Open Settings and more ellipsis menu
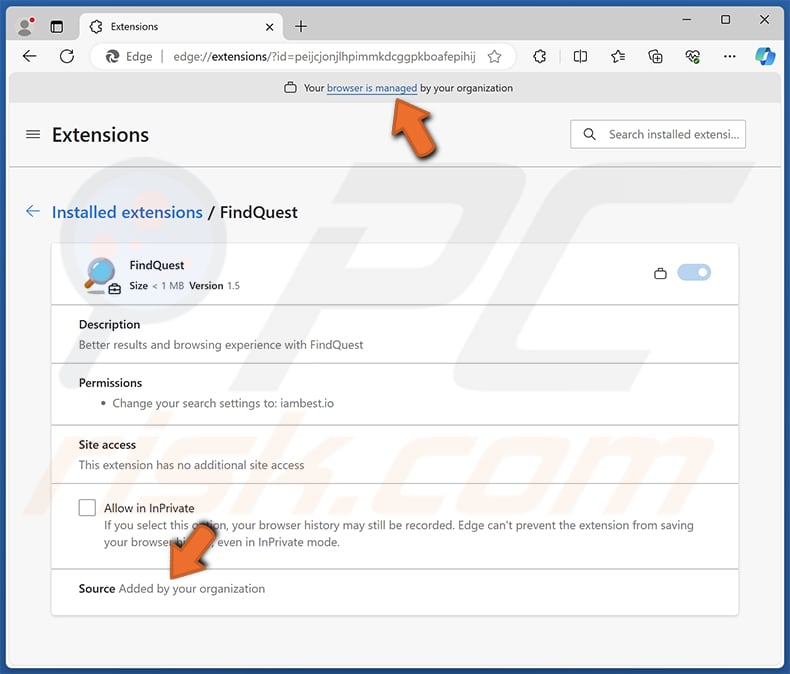Viewport: 790px width, 674px height. (x=730, y=57)
